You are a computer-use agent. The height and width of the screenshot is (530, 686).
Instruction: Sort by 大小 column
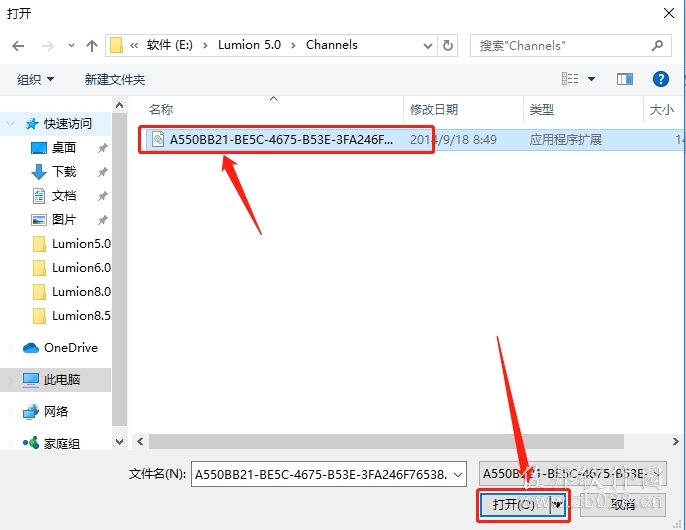pyautogui.click(x=662, y=109)
